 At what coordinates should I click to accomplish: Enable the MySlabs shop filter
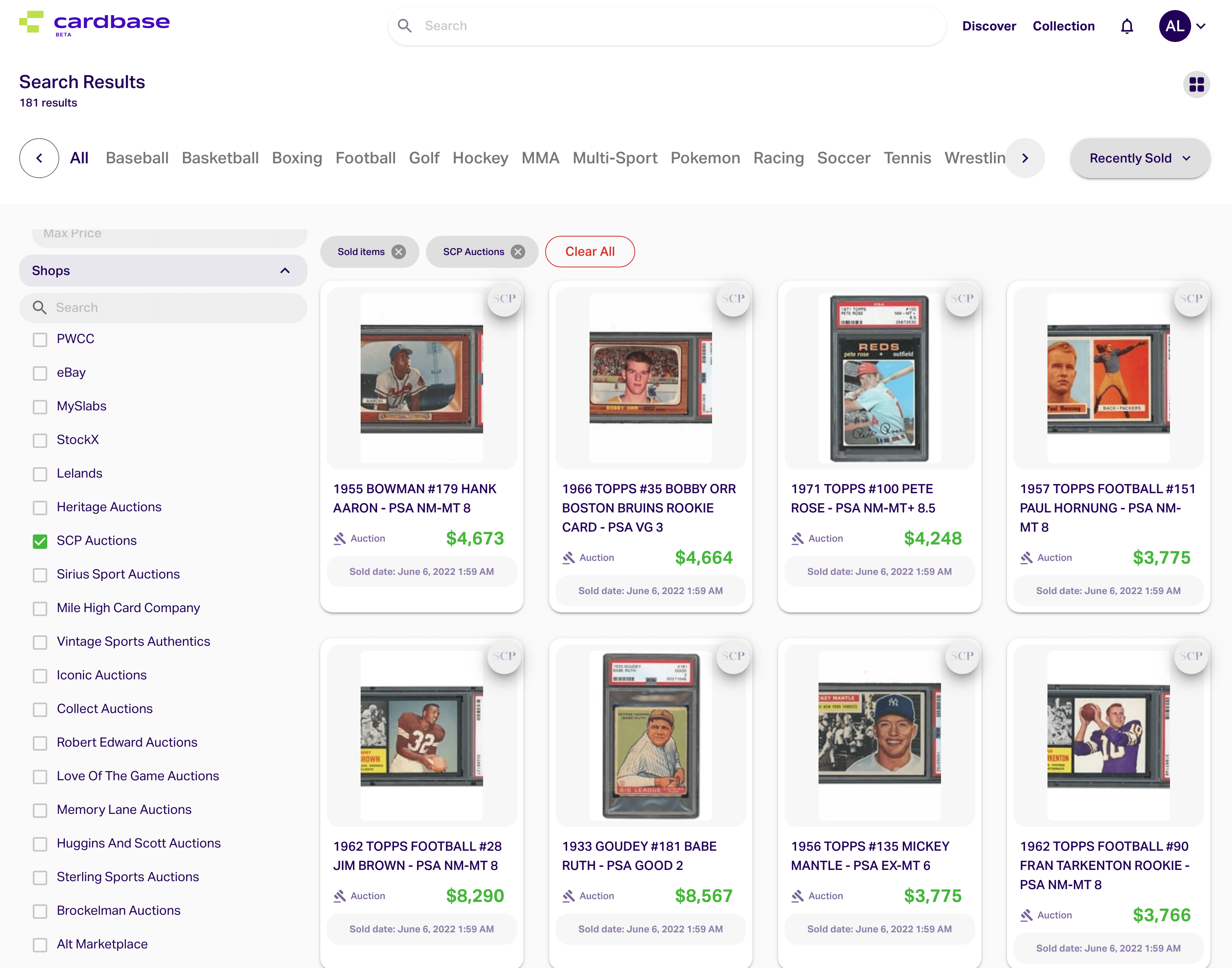tap(40, 407)
